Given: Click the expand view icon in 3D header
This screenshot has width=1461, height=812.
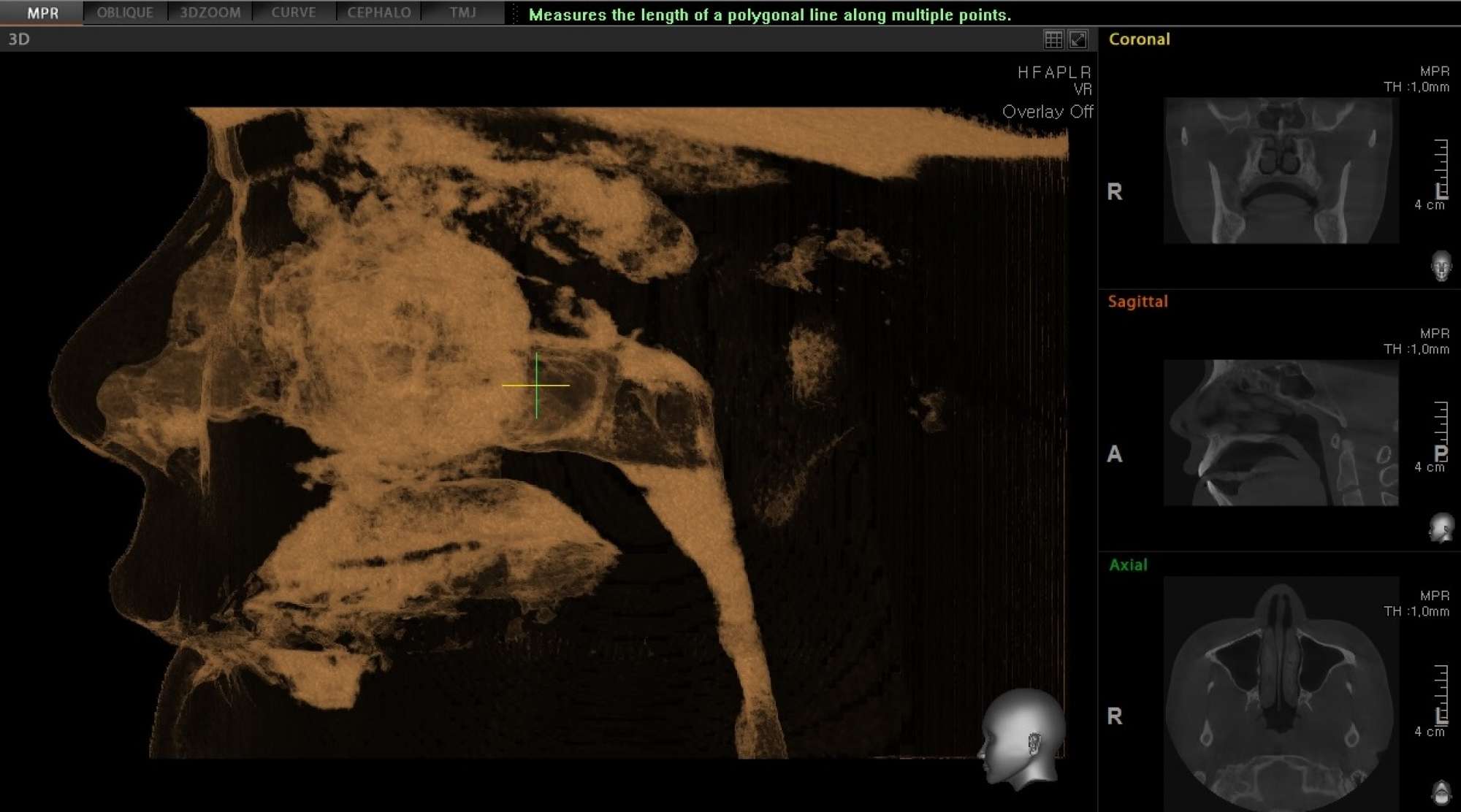Looking at the screenshot, I should 1078,39.
